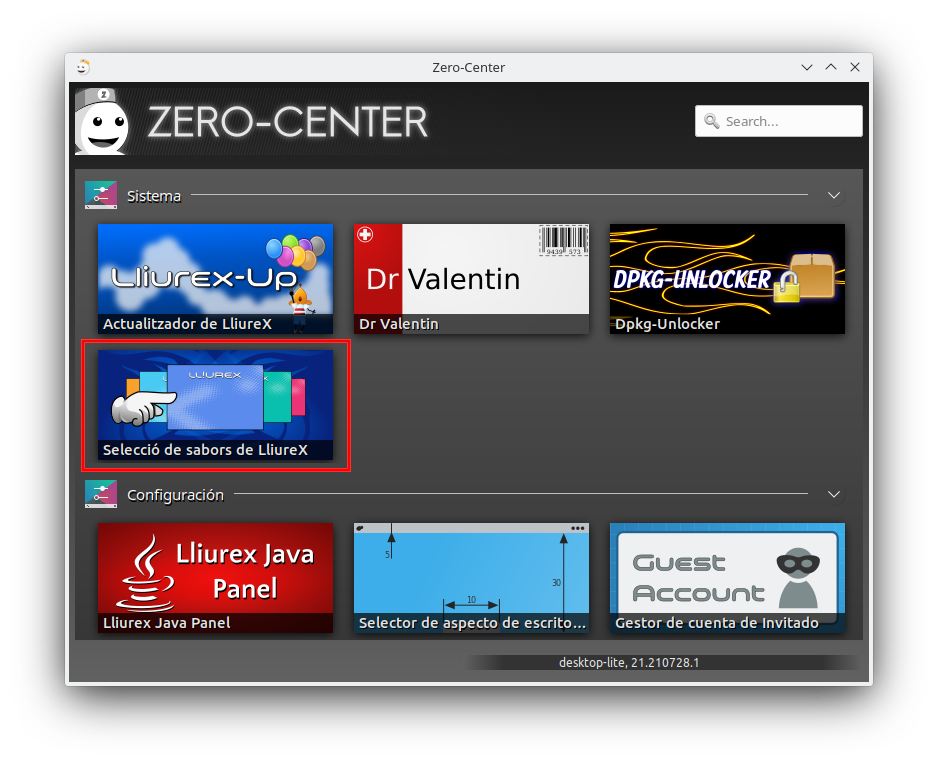Open Selector de aspecto de escritorio tile
938x763 pixels.
471,577
